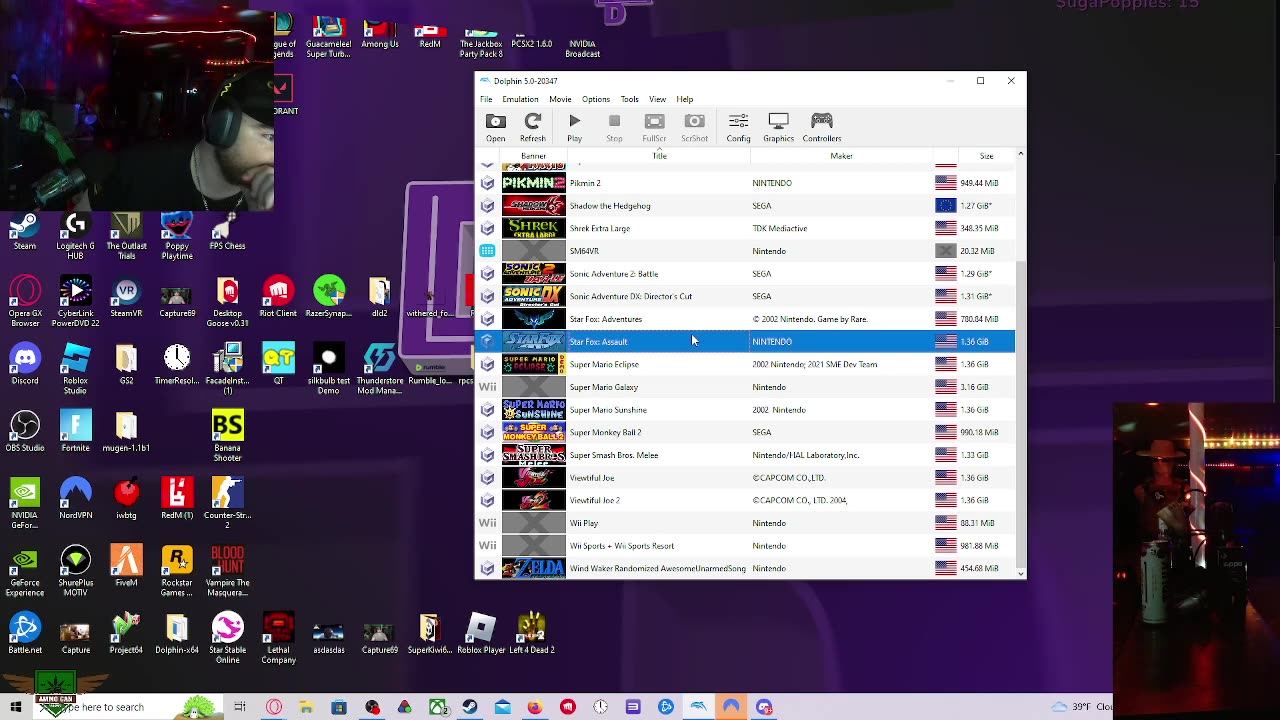Select Super Mario Galaxy row

coord(745,387)
